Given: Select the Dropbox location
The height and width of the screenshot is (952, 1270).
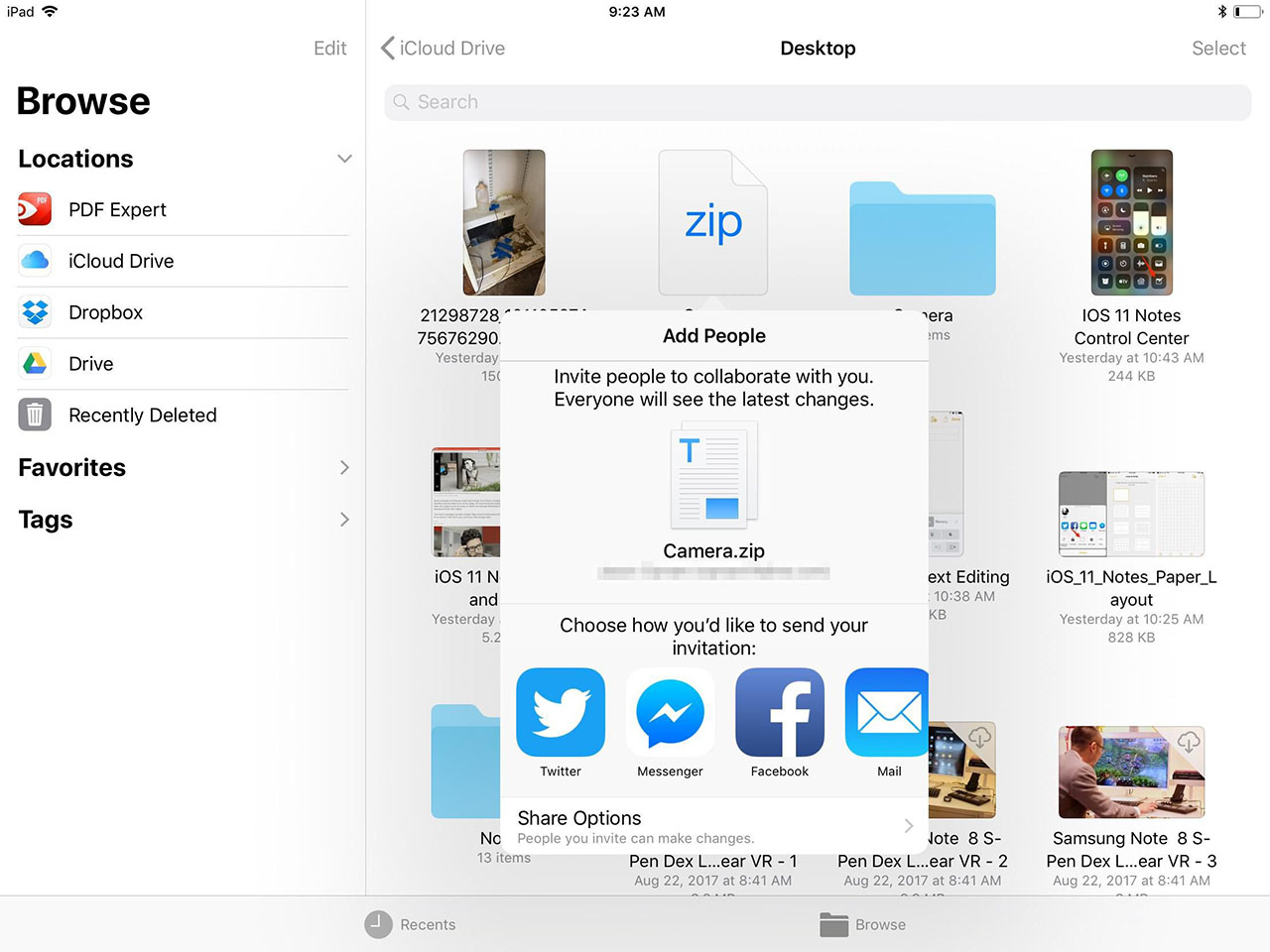Looking at the screenshot, I should click(104, 312).
